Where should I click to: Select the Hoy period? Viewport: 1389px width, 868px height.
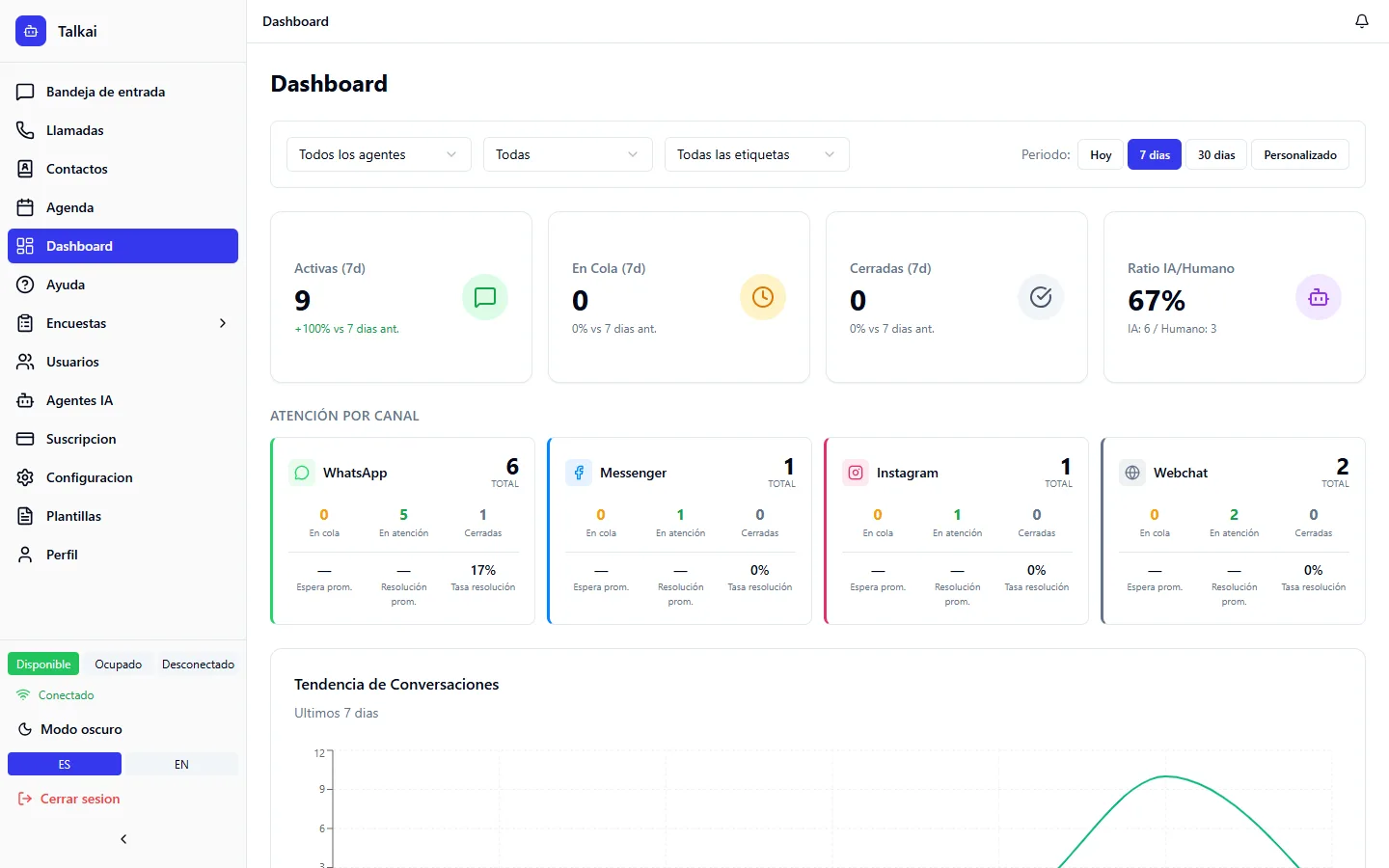click(1101, 154)
